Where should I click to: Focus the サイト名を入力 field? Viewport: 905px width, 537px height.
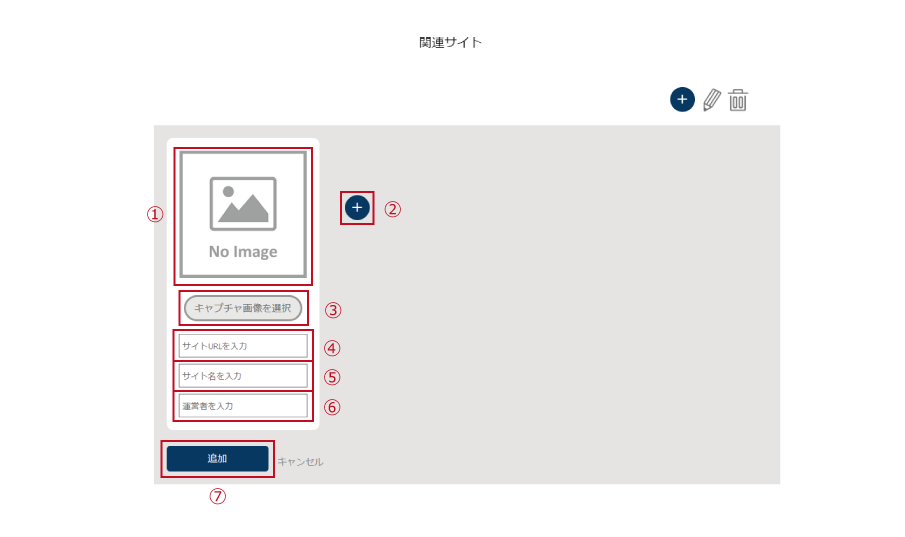(x=243, y=376)
